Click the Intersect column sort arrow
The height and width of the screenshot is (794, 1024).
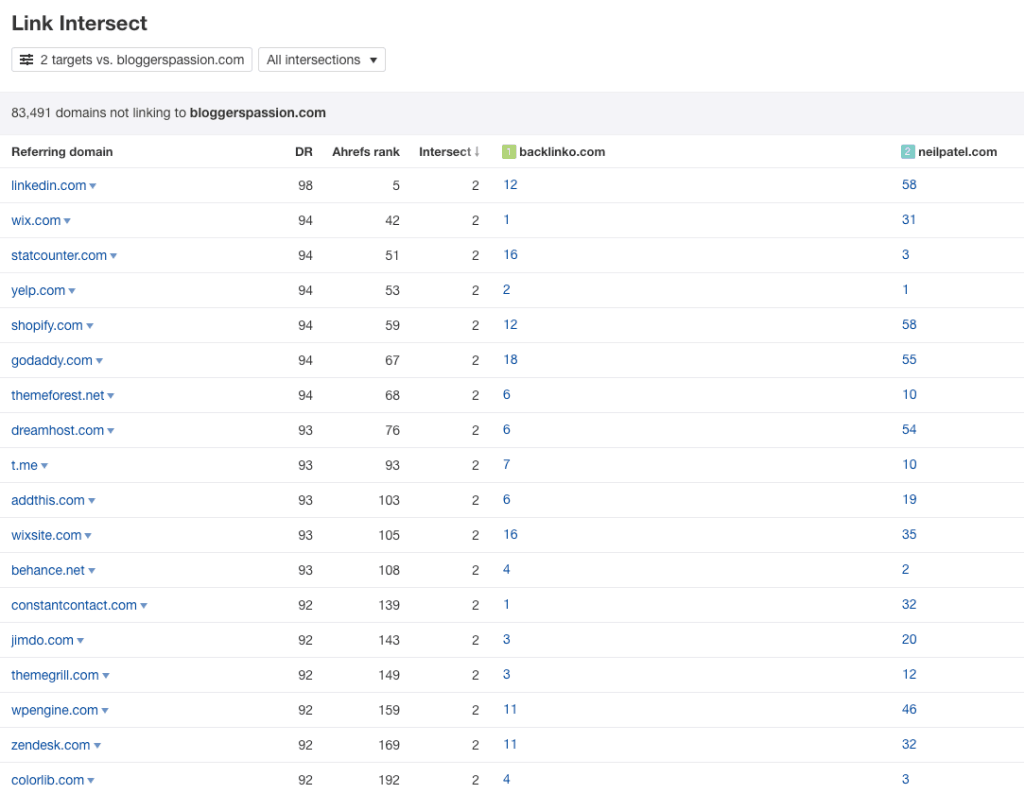click(x=477, y=152)
